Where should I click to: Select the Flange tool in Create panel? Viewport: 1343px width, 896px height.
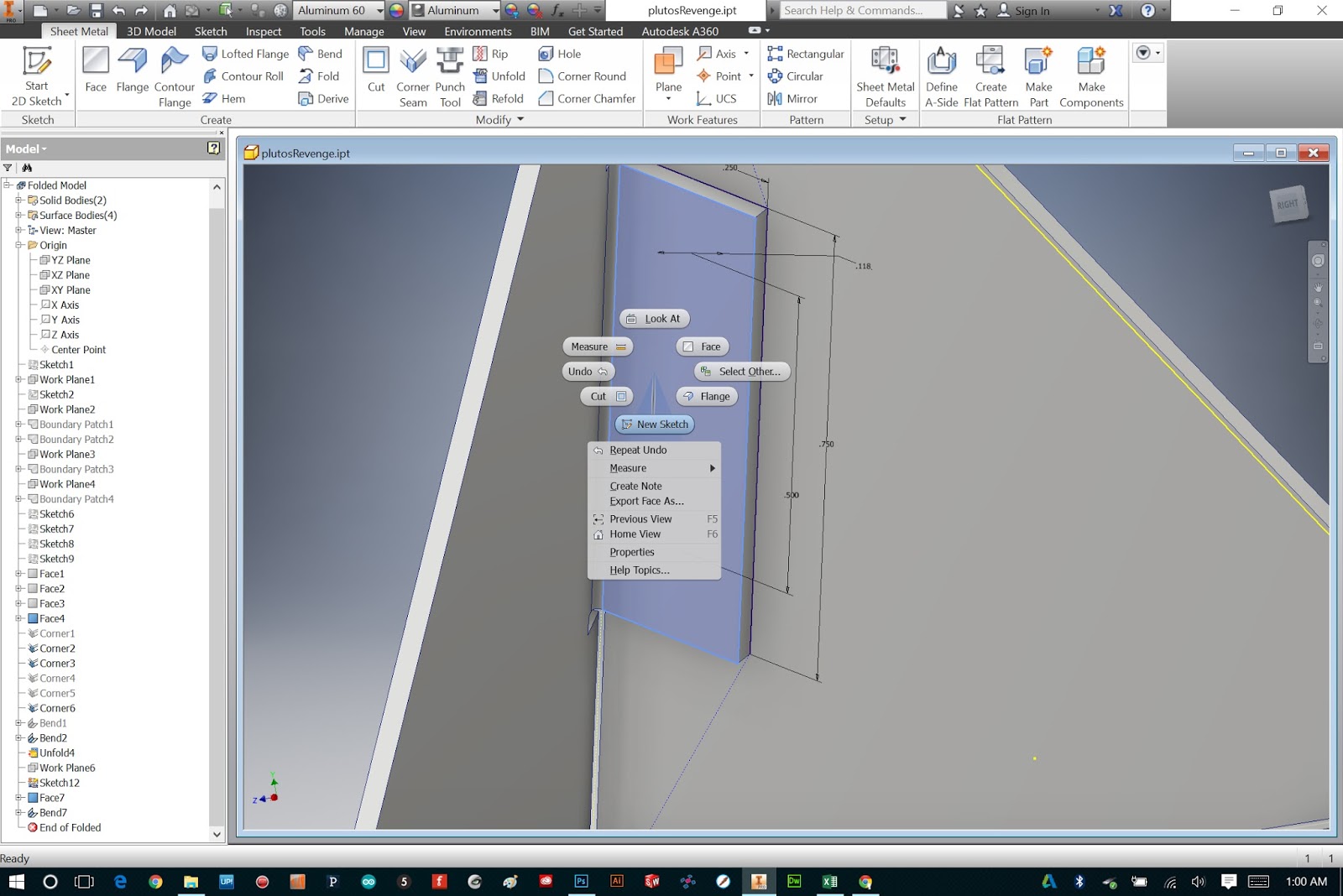coord(132,74)
